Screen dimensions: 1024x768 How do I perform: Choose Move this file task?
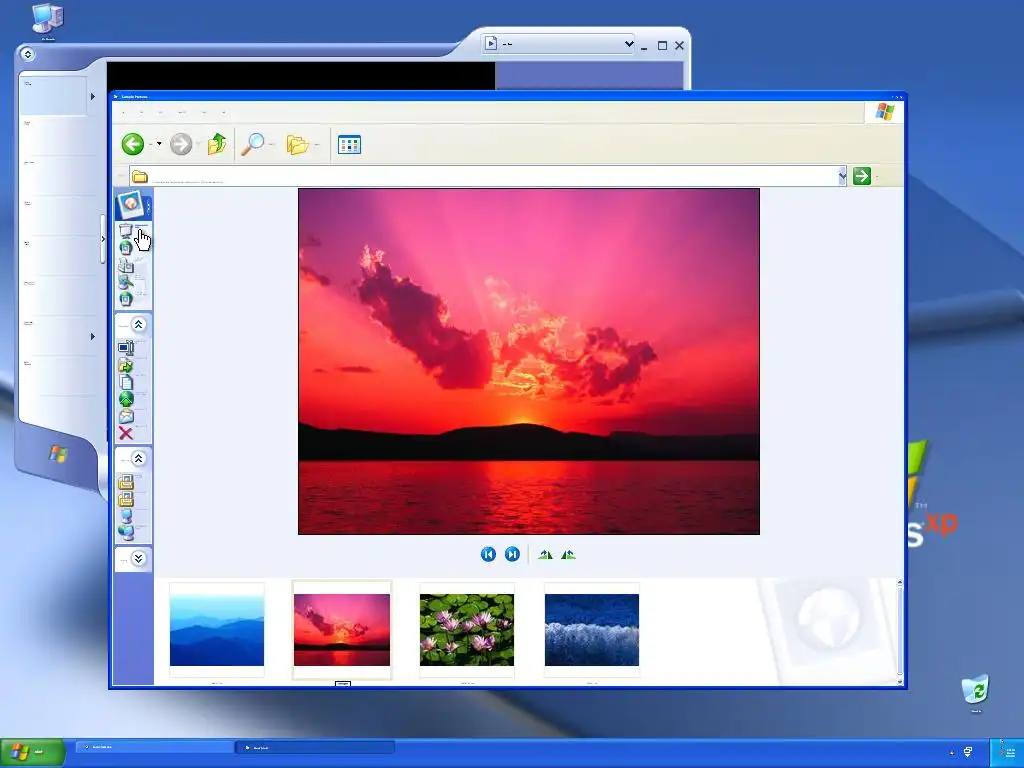(126, 365)
